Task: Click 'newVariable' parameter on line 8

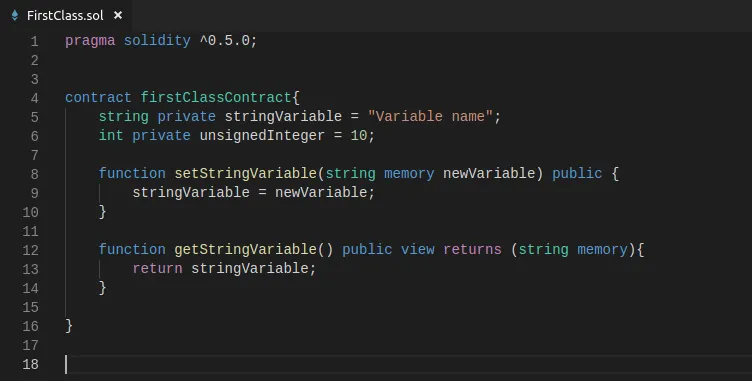Action: [x=489, y=173]
